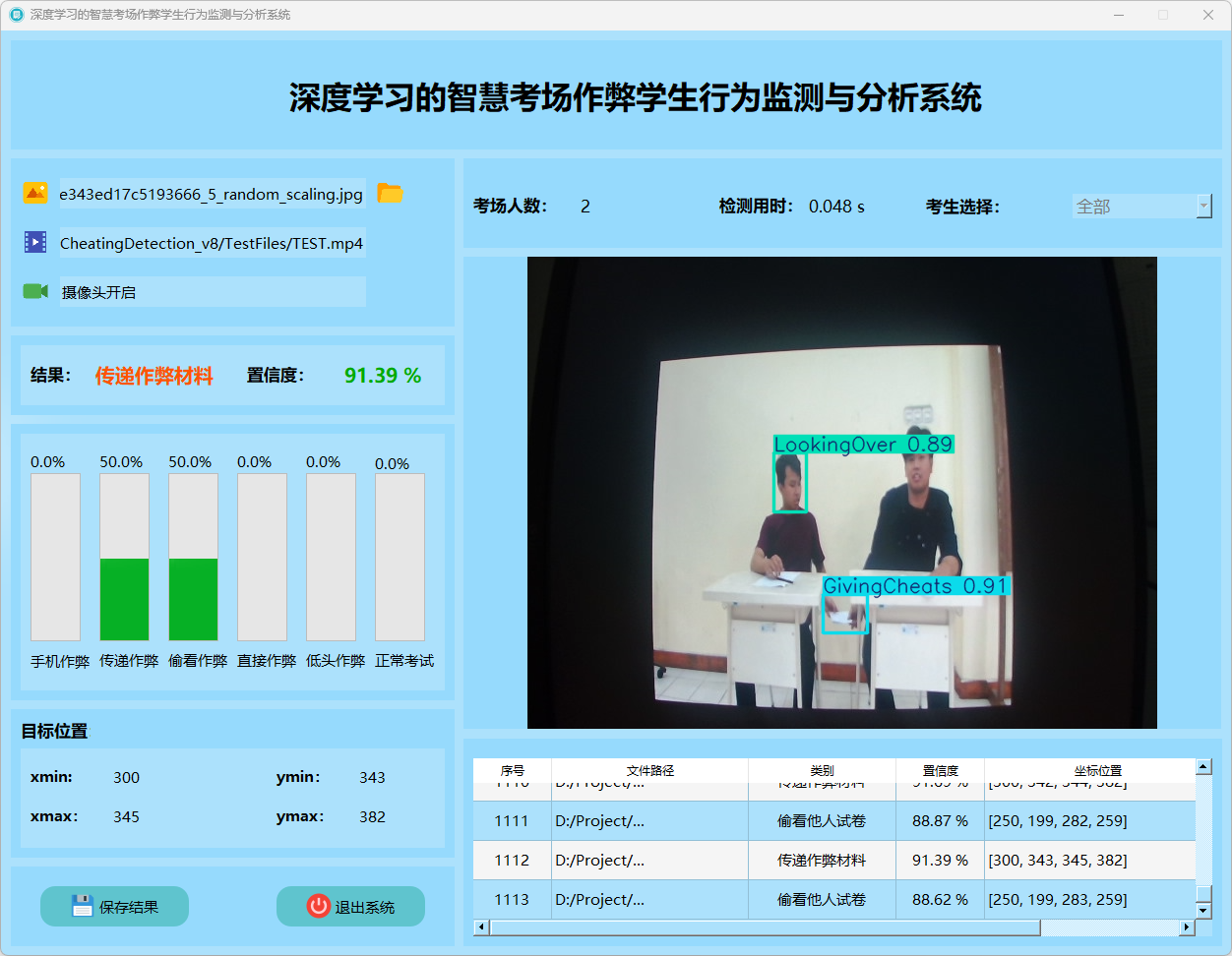Click the floppy disk save icon
Image resolution: width=1232 pixels, height=956 pixels.
[x=83, y=906]
